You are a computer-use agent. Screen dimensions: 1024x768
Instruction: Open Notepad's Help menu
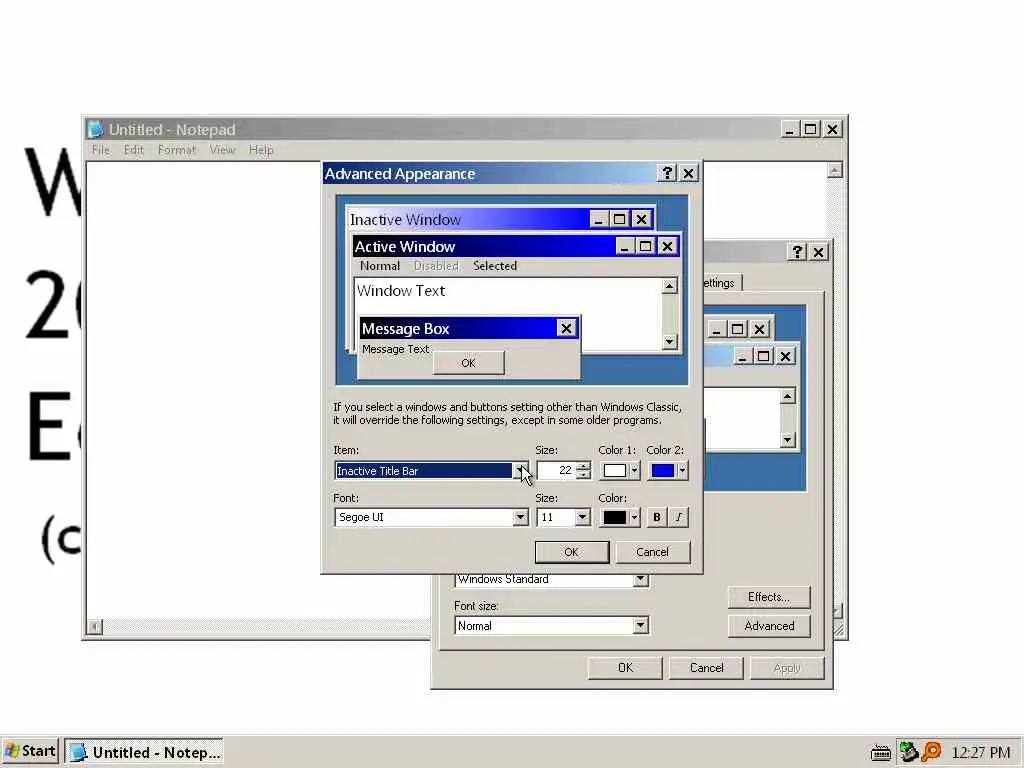click(x=261, y=150)
